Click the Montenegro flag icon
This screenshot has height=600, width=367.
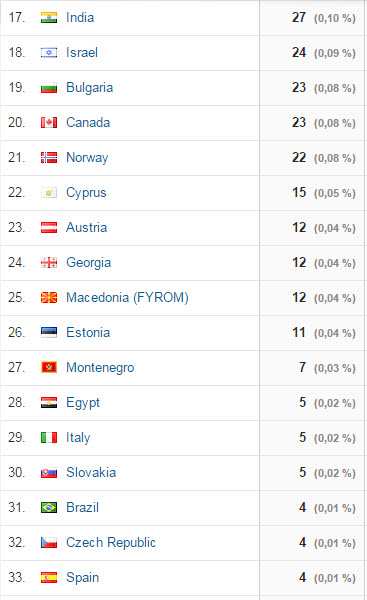point(49,368)
